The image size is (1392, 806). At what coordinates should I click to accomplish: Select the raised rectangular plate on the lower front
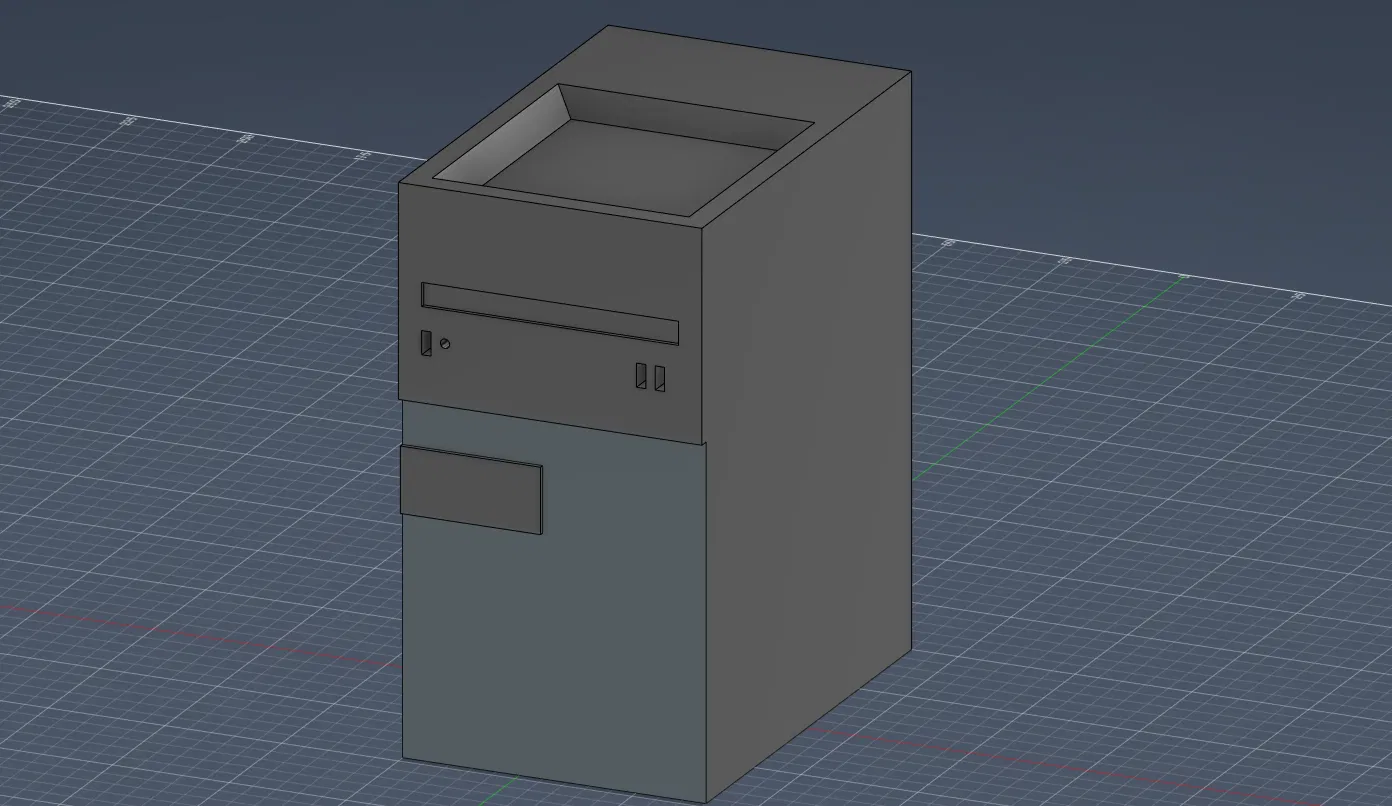pyautogui.click(x=471, y=490)
